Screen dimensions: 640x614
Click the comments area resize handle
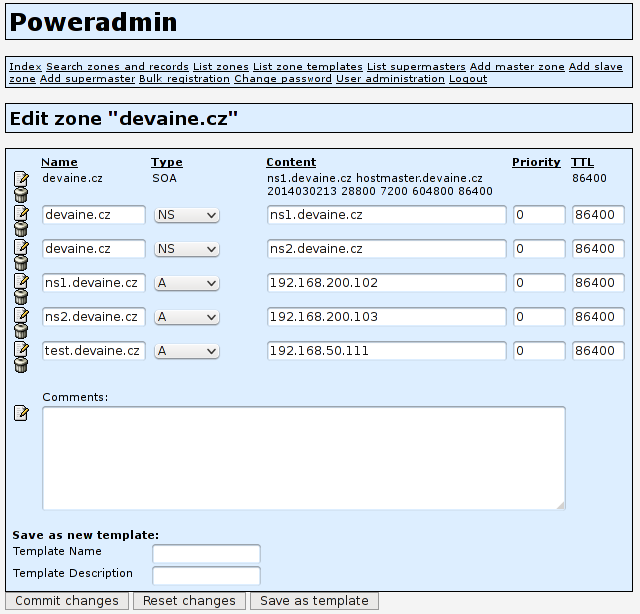[x=561, y=505]
